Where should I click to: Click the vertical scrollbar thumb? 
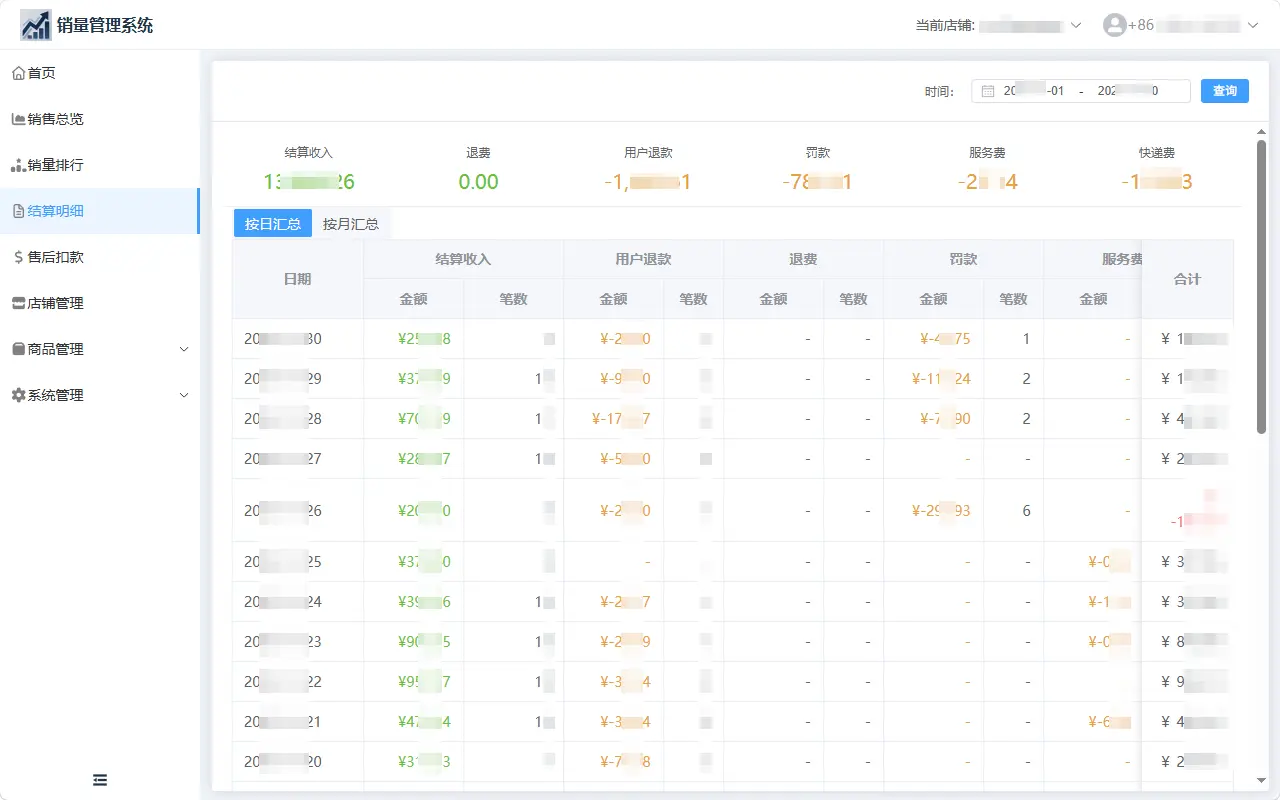(x=1262, y=287)
